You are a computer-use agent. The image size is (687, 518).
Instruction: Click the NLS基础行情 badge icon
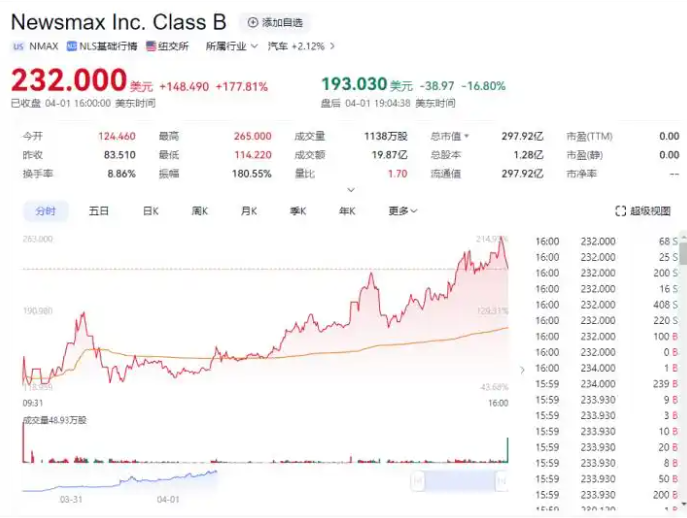tap(71, 46)
